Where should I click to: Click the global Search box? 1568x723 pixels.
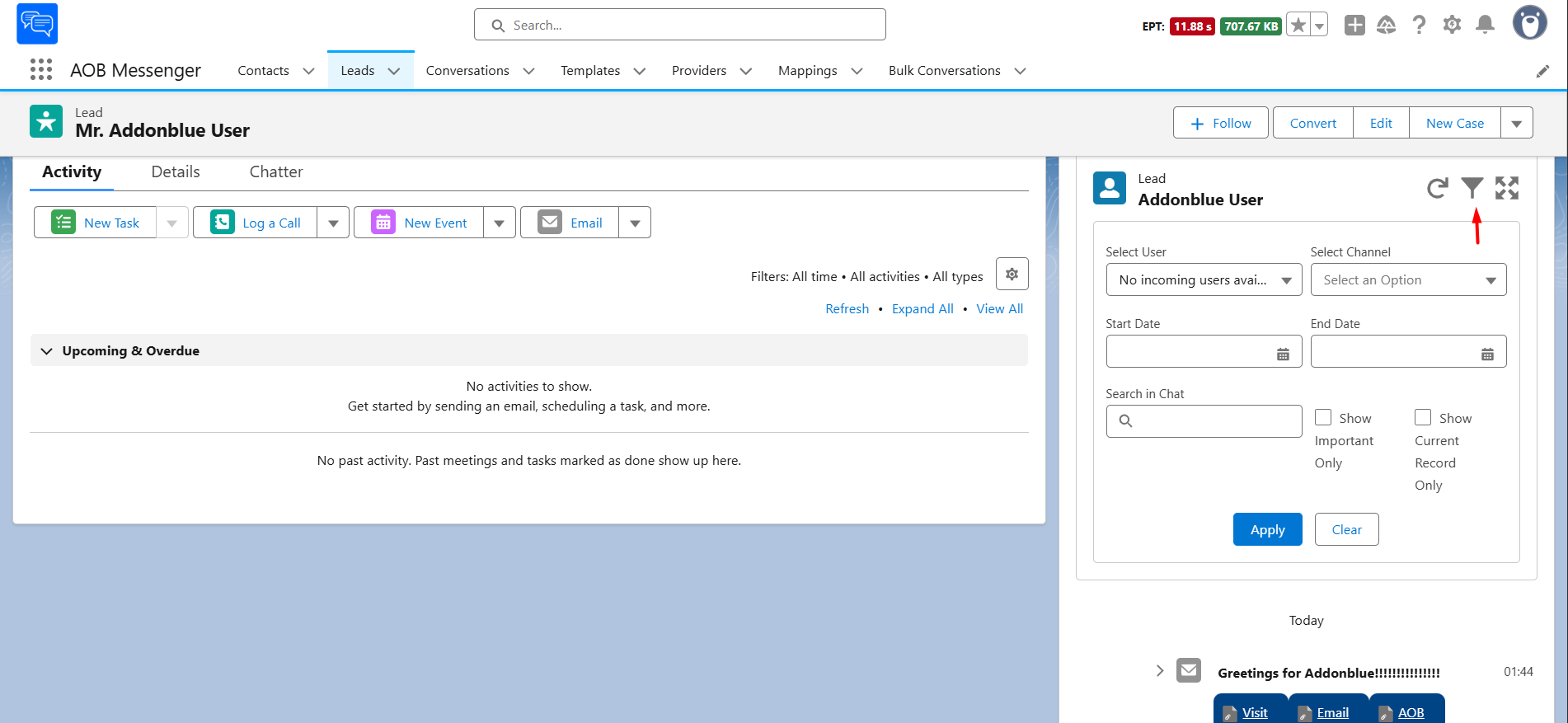point(680,25)
